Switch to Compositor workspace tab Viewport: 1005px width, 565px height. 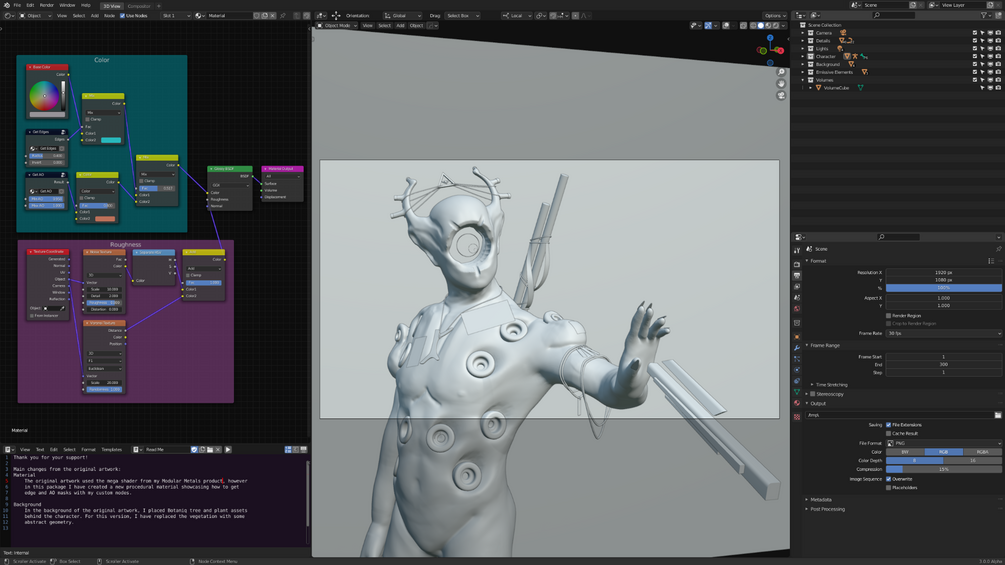[x=138, y=6]
